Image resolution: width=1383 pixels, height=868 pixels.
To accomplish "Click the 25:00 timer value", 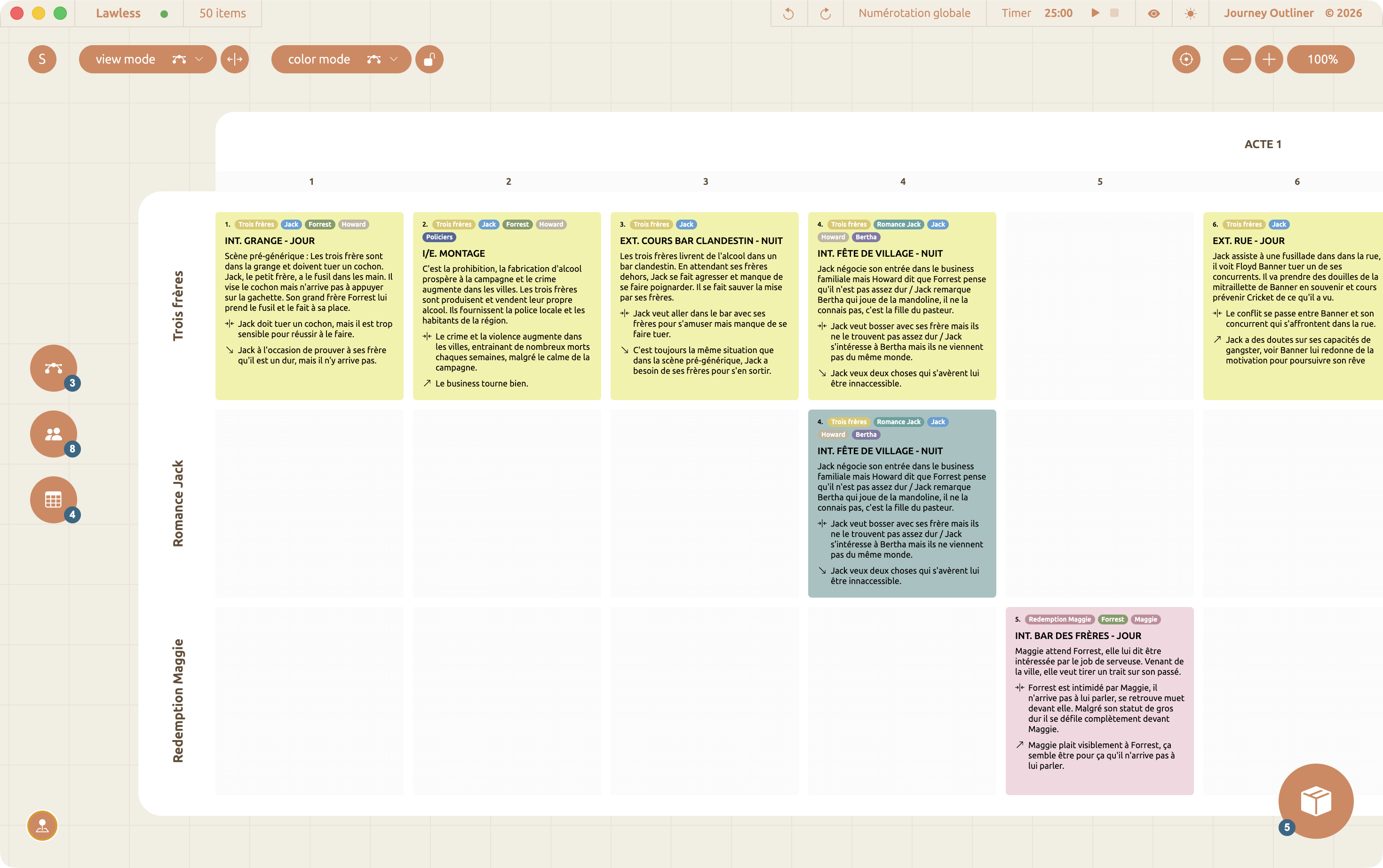I will [1058, 13].
